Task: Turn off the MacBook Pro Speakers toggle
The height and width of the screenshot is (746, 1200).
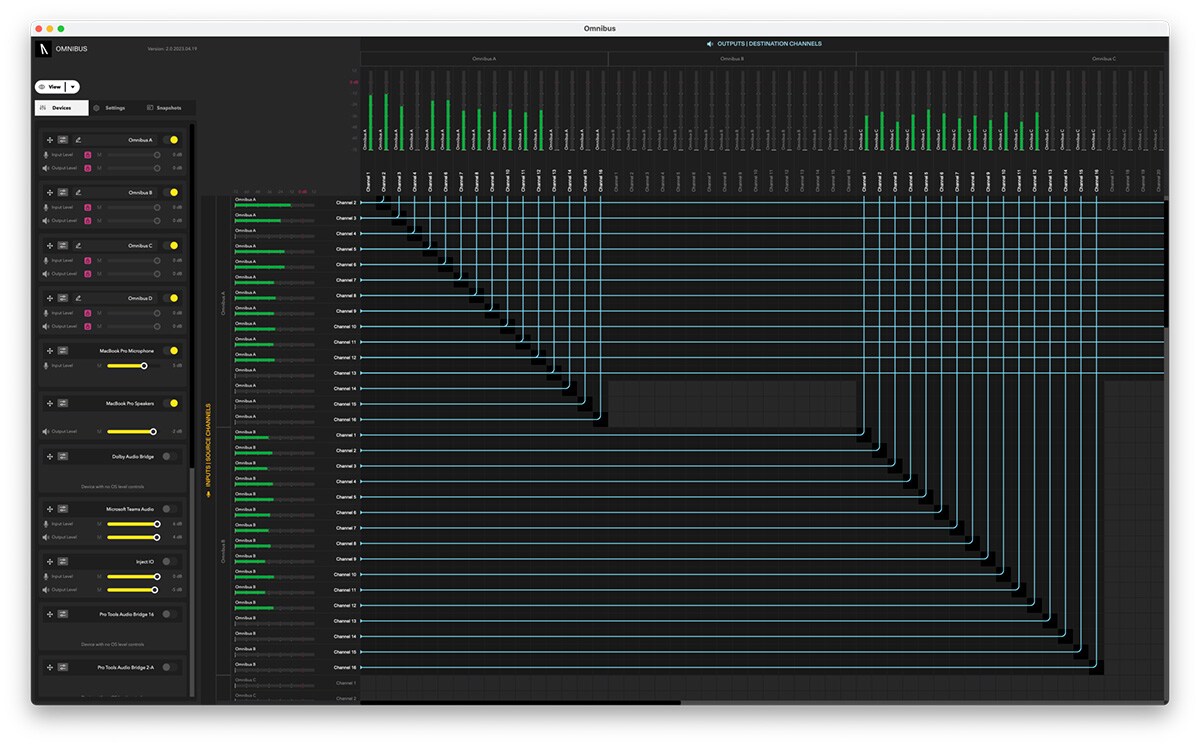Action: tap(172, 404)
